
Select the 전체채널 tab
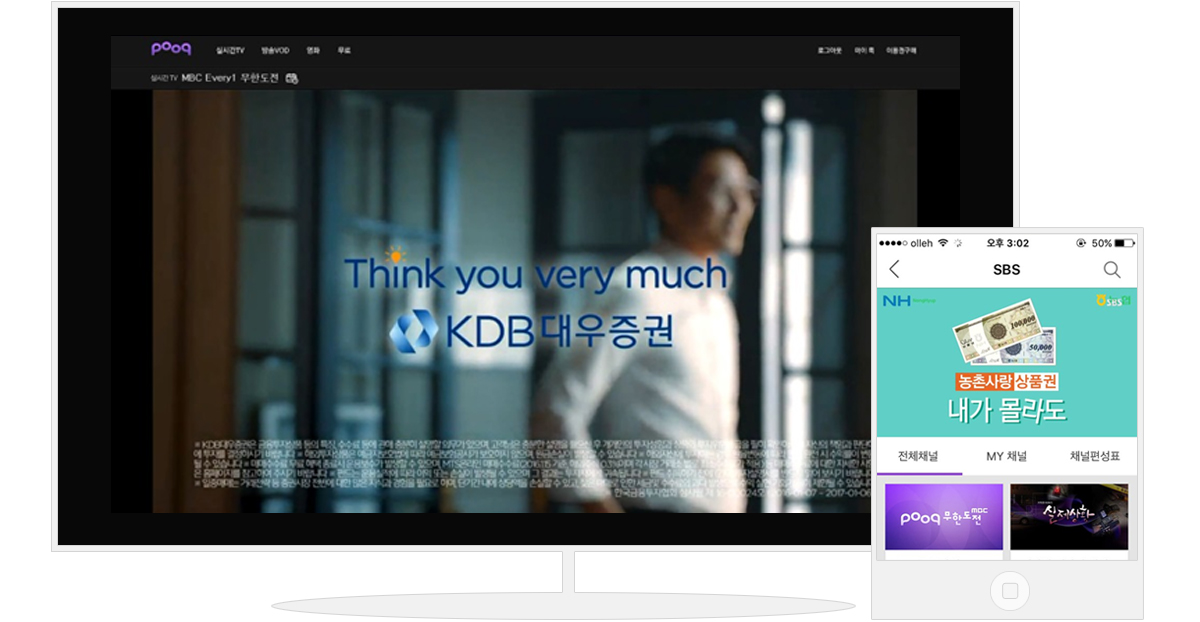[918, 456]
